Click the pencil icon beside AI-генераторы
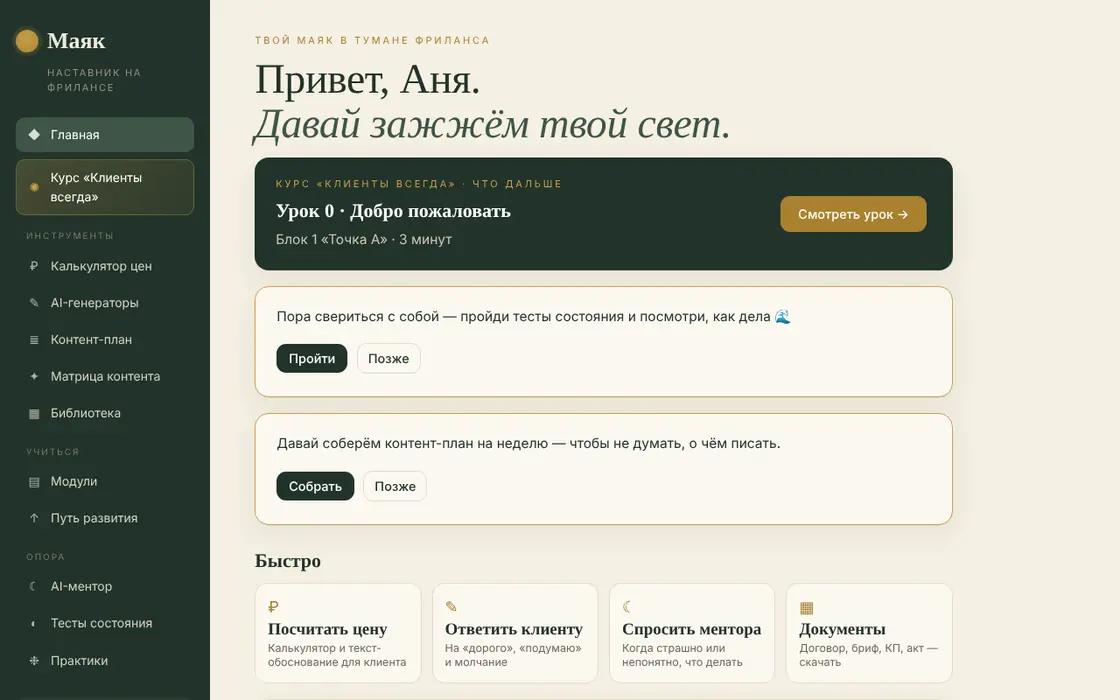This screenshot has height=700, width=1120. pos(34,303)
